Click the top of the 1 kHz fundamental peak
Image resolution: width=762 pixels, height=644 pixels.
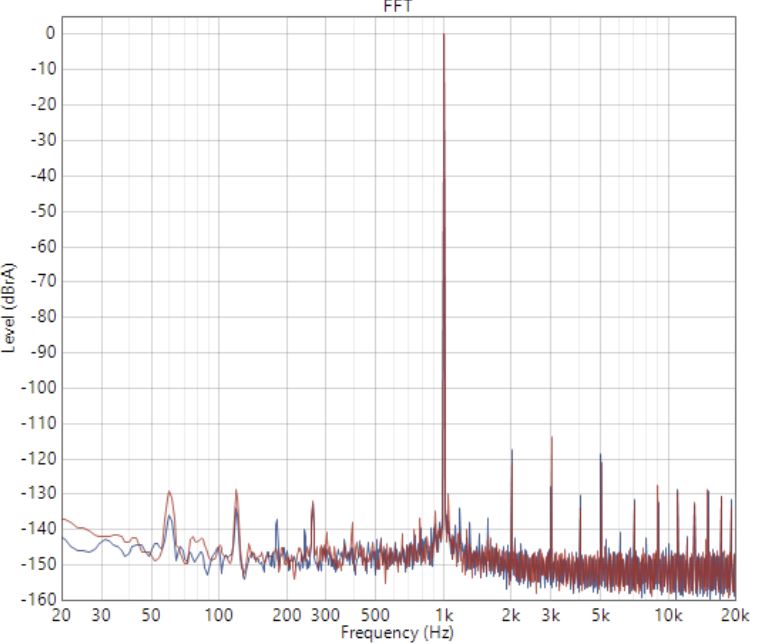[x=444, y=34]
